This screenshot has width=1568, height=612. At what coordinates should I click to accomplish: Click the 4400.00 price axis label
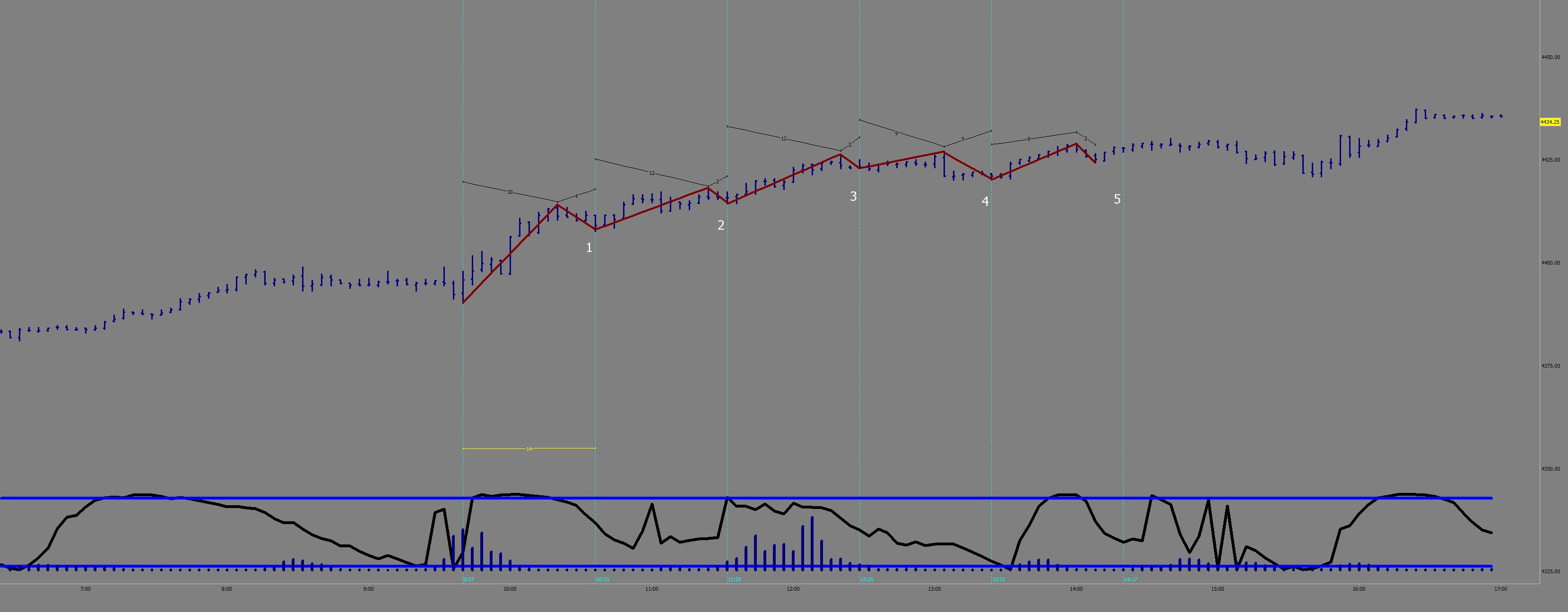[1551, 263]
